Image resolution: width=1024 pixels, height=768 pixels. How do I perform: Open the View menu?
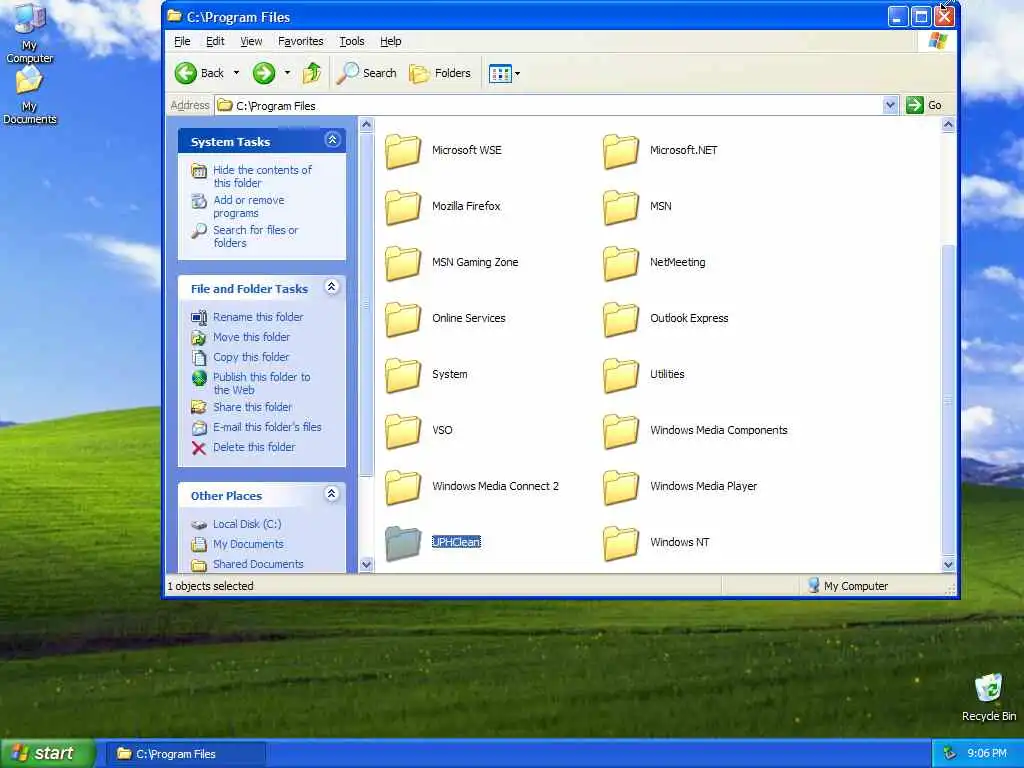tap(251, 41)
